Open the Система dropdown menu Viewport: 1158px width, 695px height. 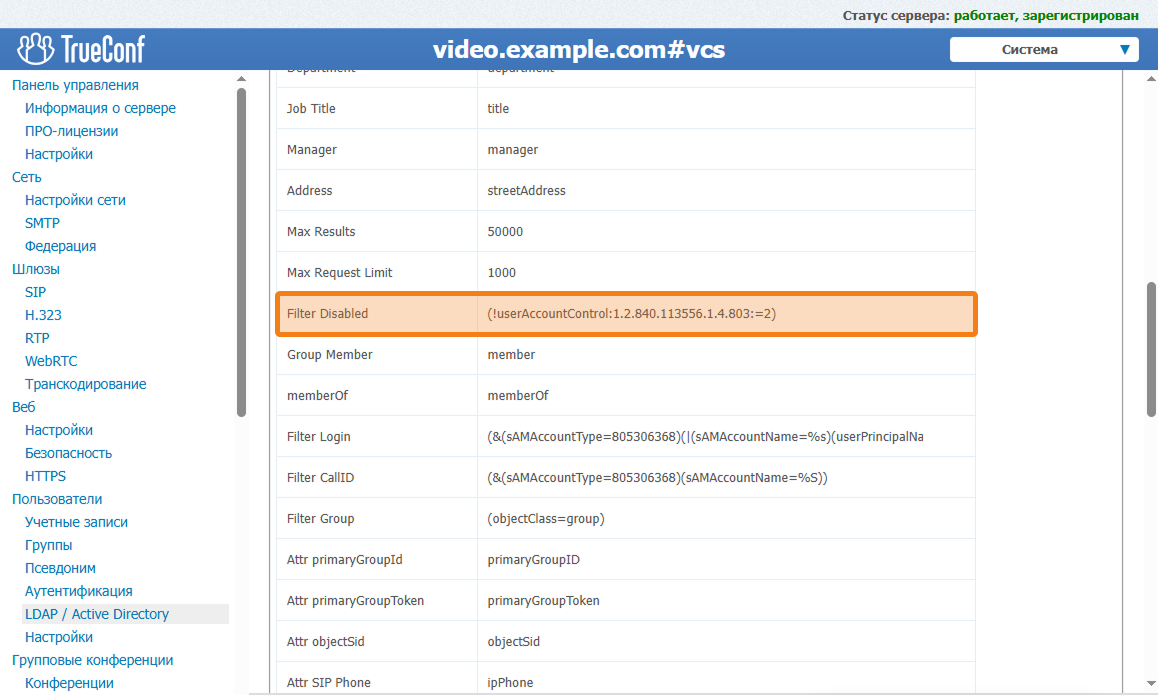tap(1043, 49)
